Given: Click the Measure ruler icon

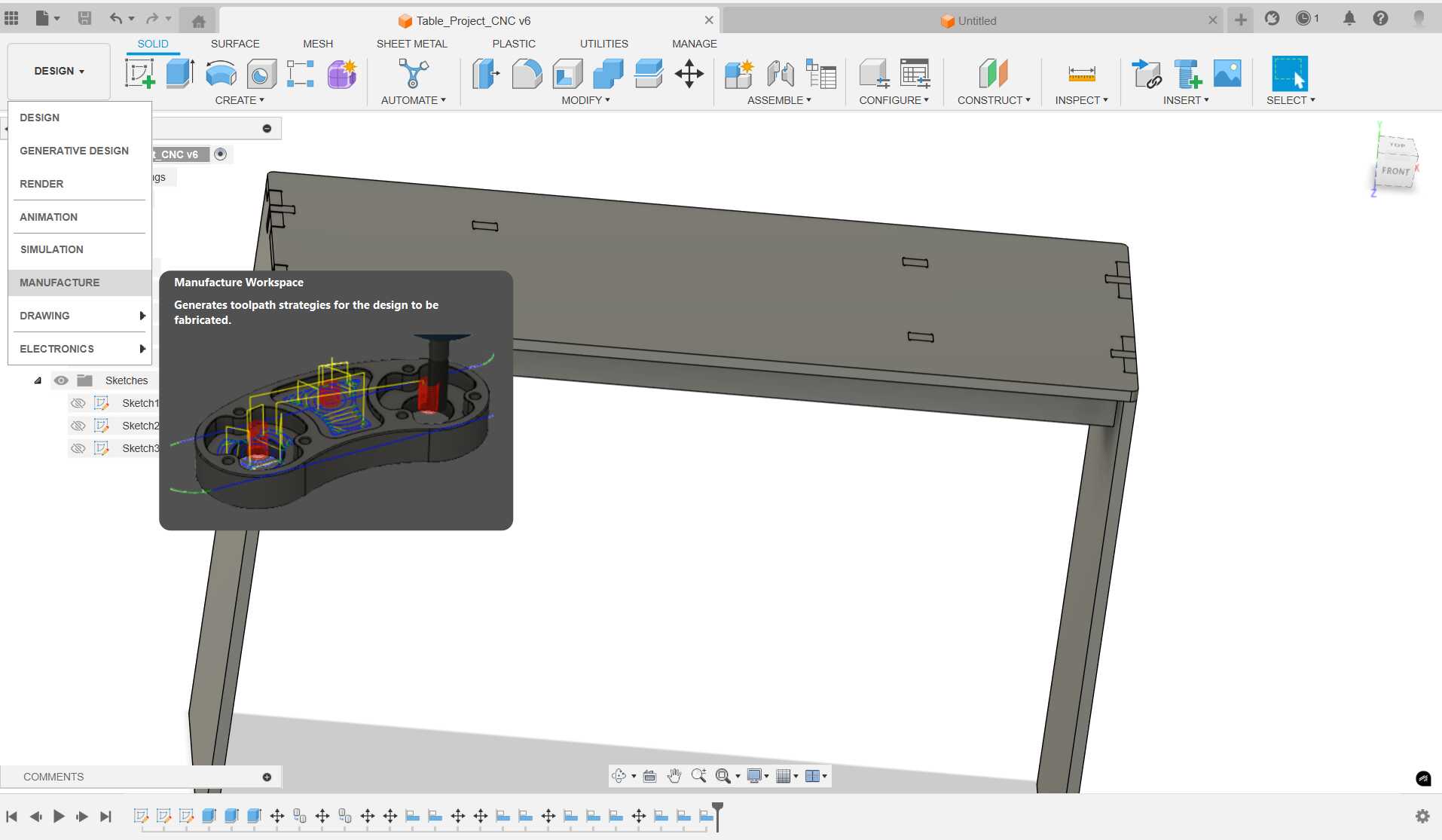Looking at the screenshot, I should point(1081,74).
